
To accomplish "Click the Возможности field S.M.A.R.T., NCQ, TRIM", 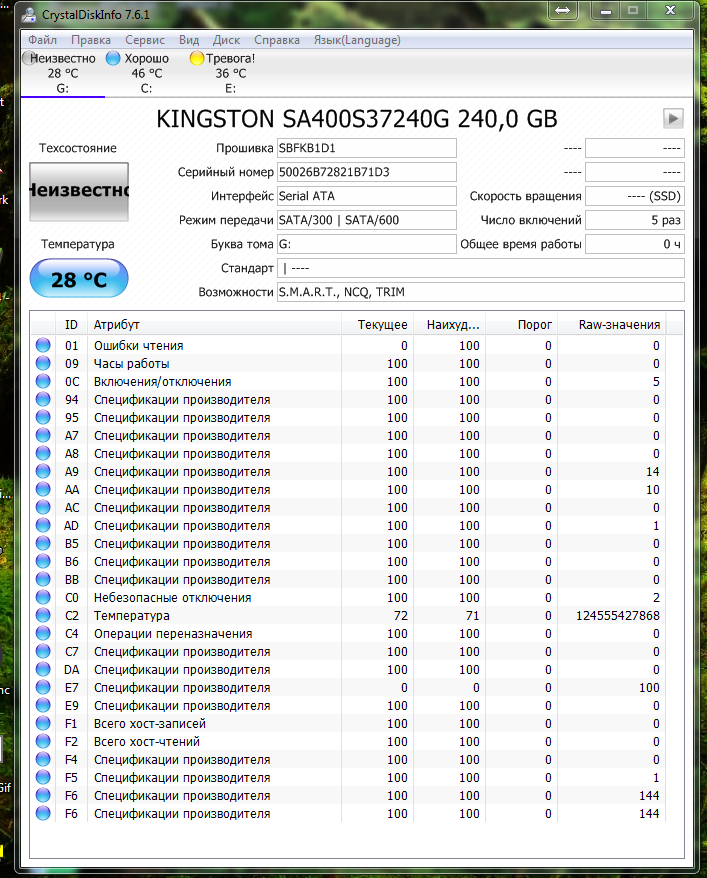I will point(481,292).
